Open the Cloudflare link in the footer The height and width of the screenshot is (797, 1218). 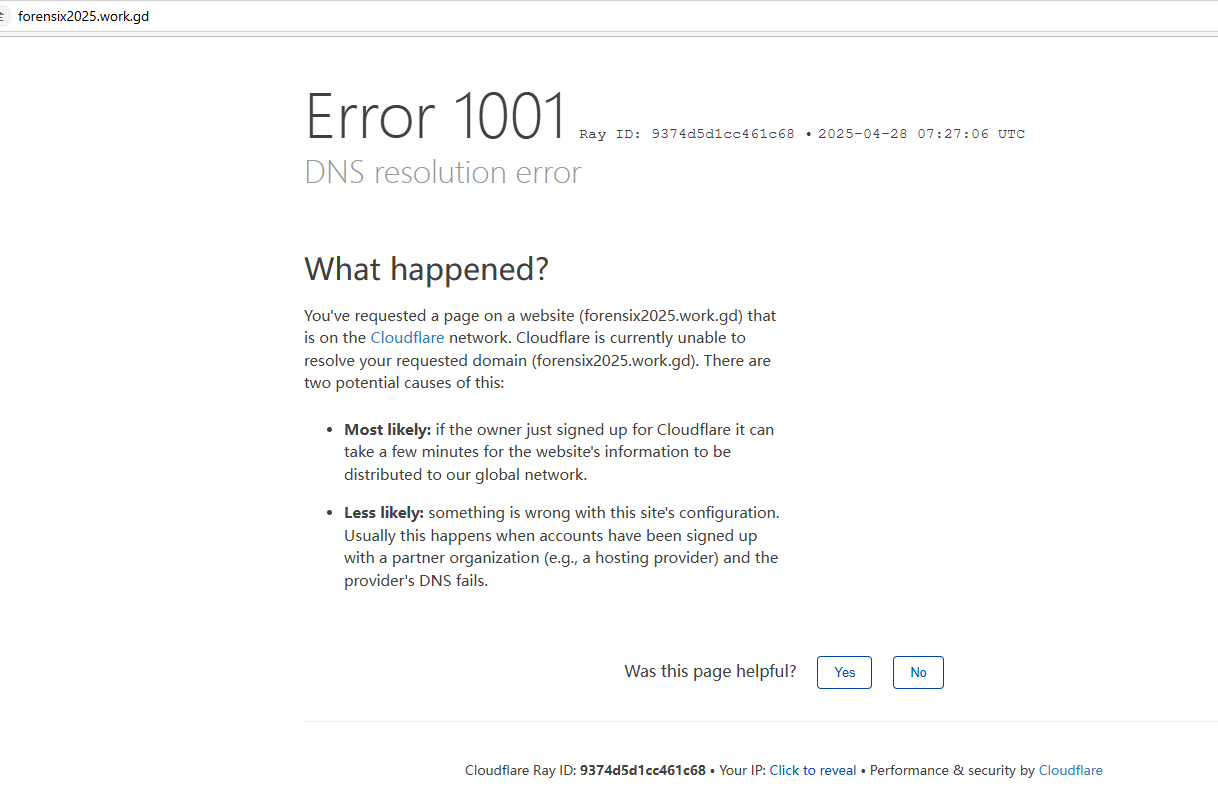coord(1071,770)
